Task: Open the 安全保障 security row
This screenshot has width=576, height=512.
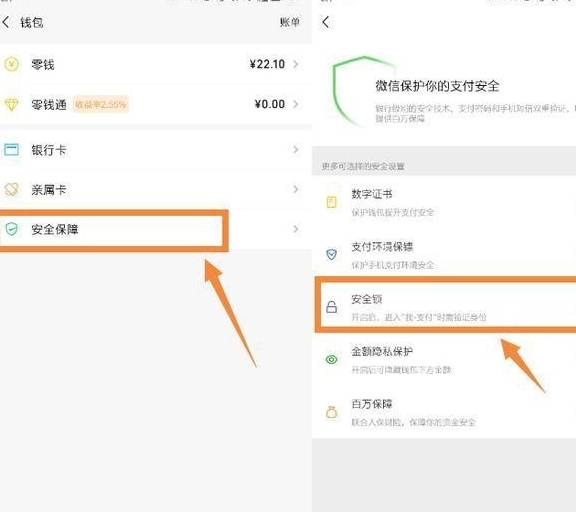Action: click(x=156, y=230)
